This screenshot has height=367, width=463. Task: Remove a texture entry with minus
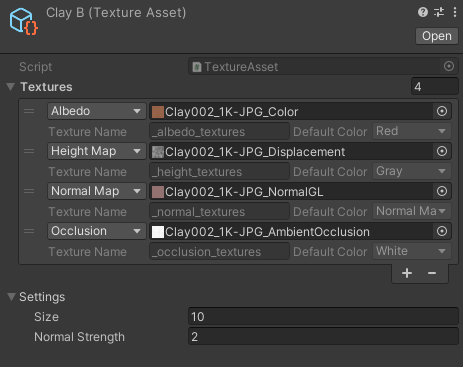432,273
